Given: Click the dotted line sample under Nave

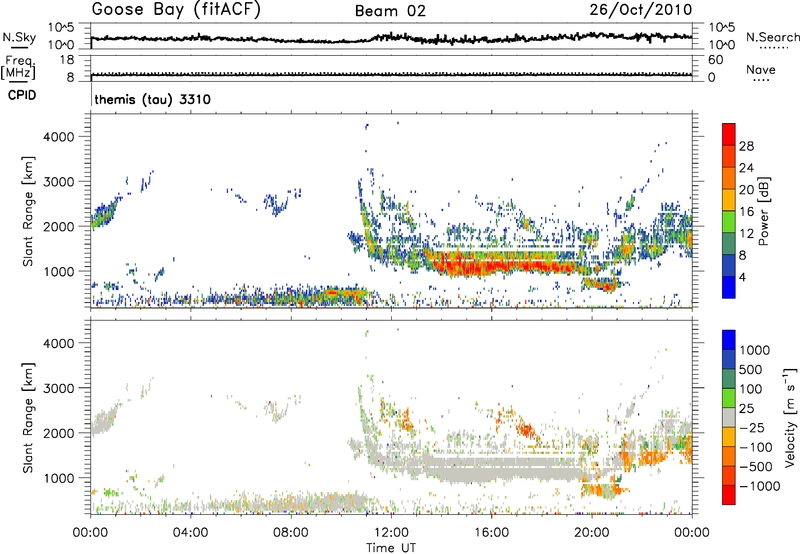Looking at the screenshot, I should click(761, 81).
